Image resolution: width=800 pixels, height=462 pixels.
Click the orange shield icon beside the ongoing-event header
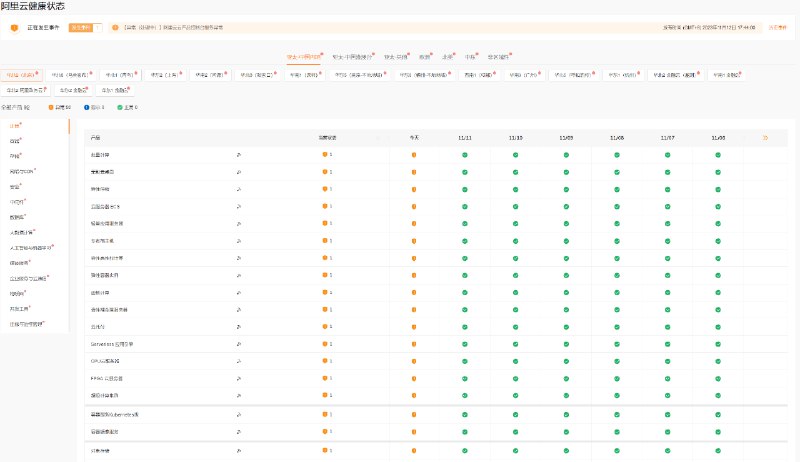point(14,28)
